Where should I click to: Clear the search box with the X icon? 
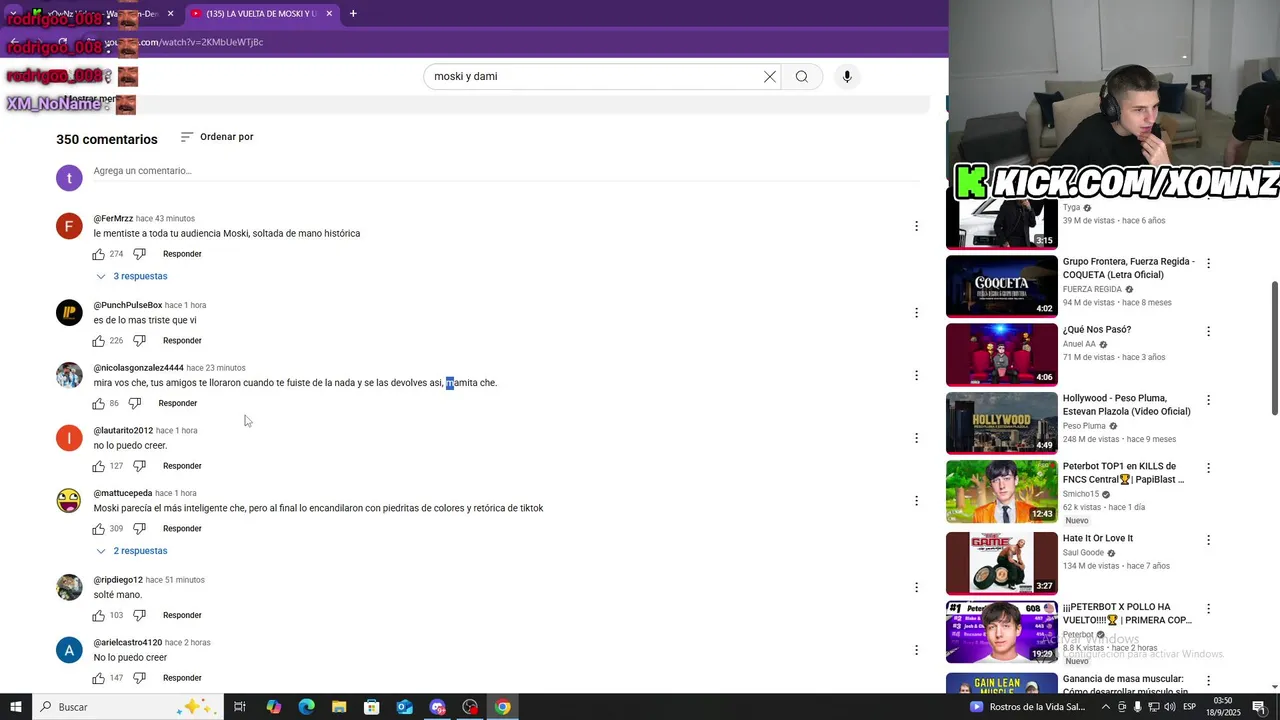tap(770, 77)
